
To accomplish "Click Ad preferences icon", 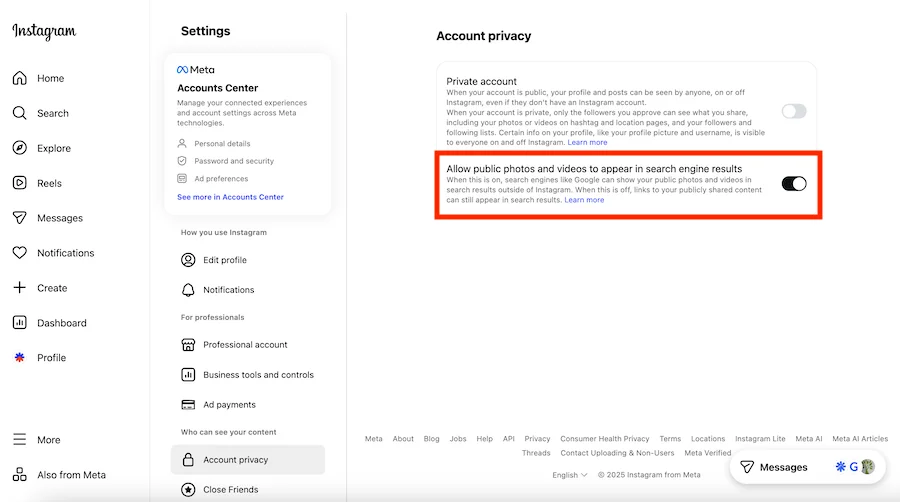I will click(182, 178).
